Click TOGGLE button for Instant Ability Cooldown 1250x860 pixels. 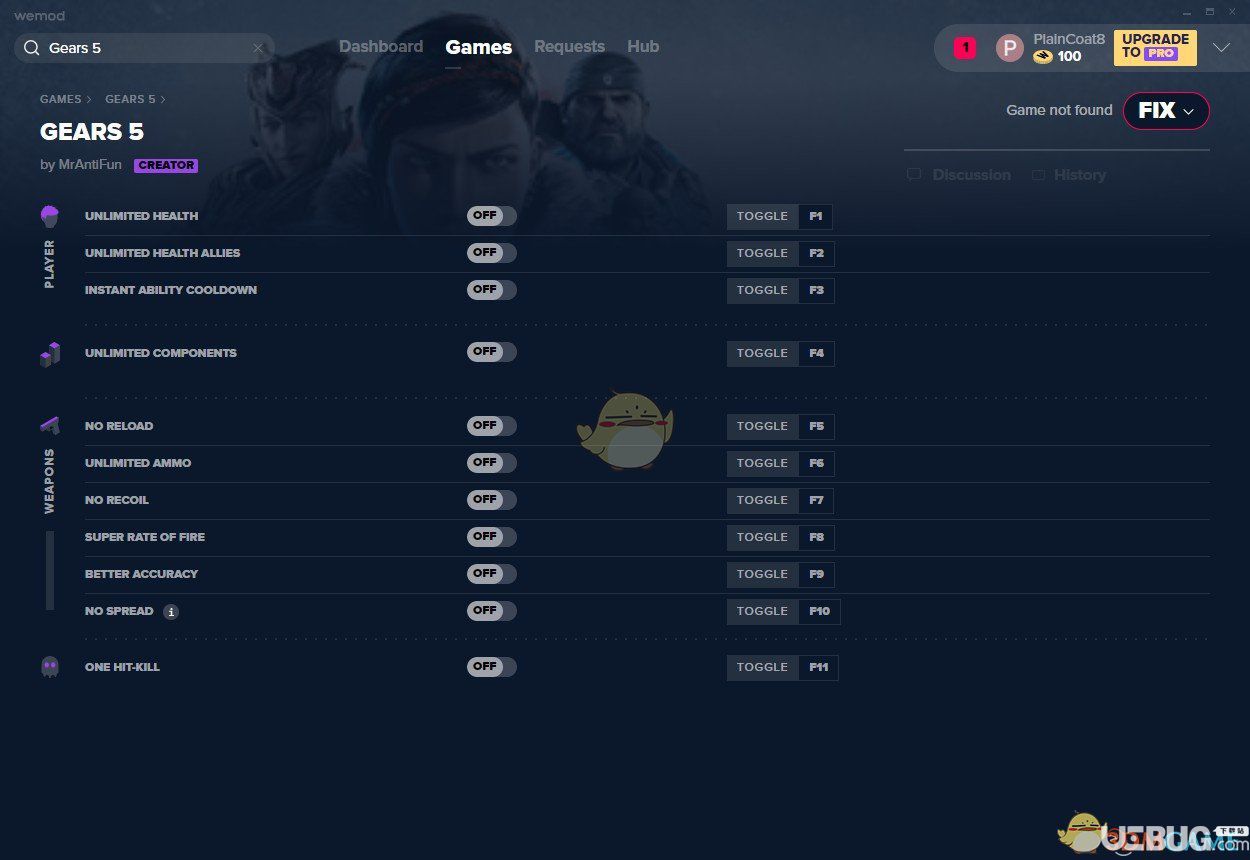pos(763,290)
